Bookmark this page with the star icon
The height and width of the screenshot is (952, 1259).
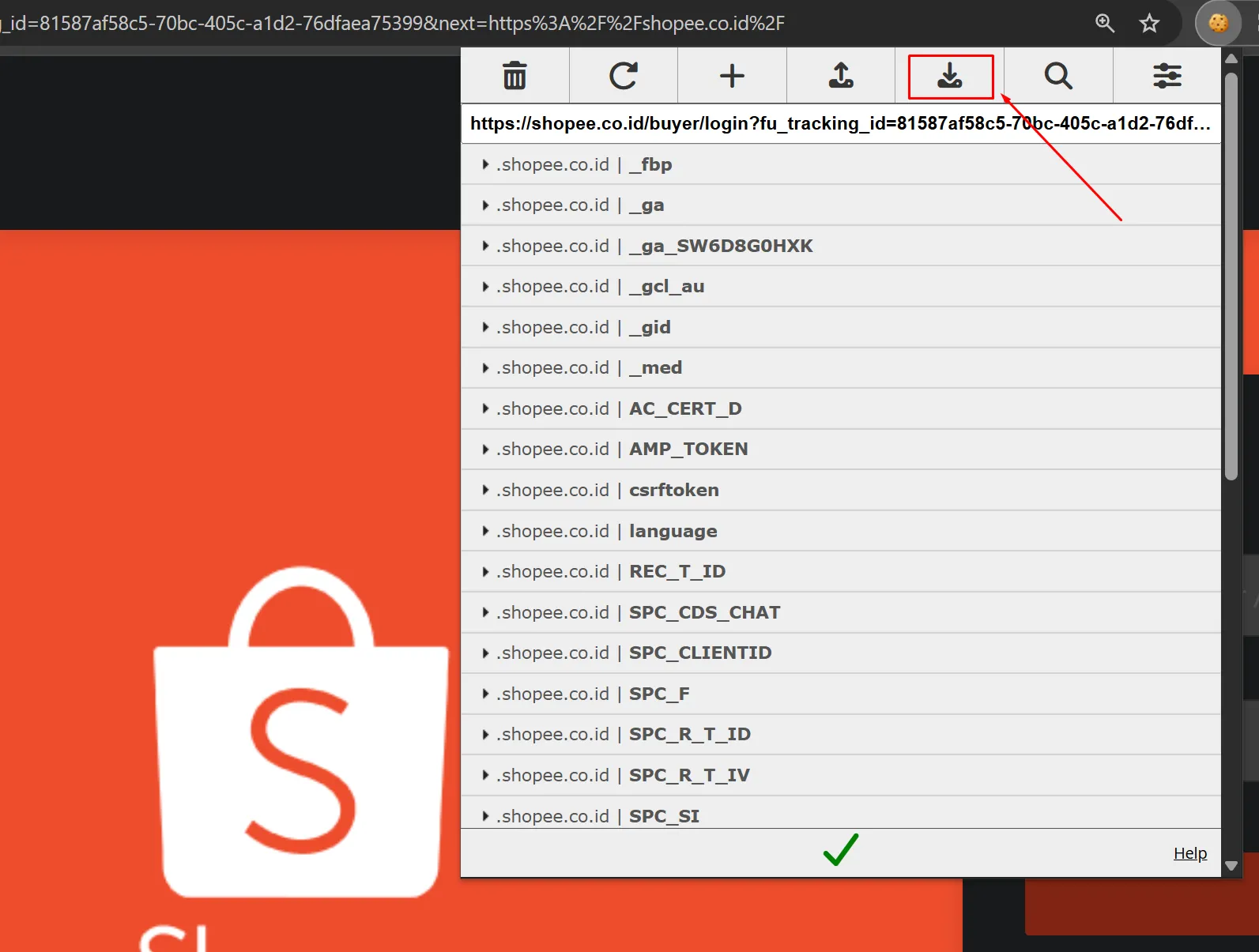tap(1149, 23)
